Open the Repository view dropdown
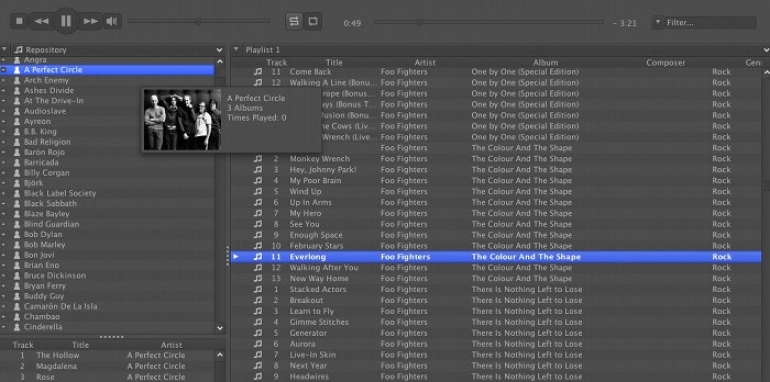770x382 pixels. [219, 50]
